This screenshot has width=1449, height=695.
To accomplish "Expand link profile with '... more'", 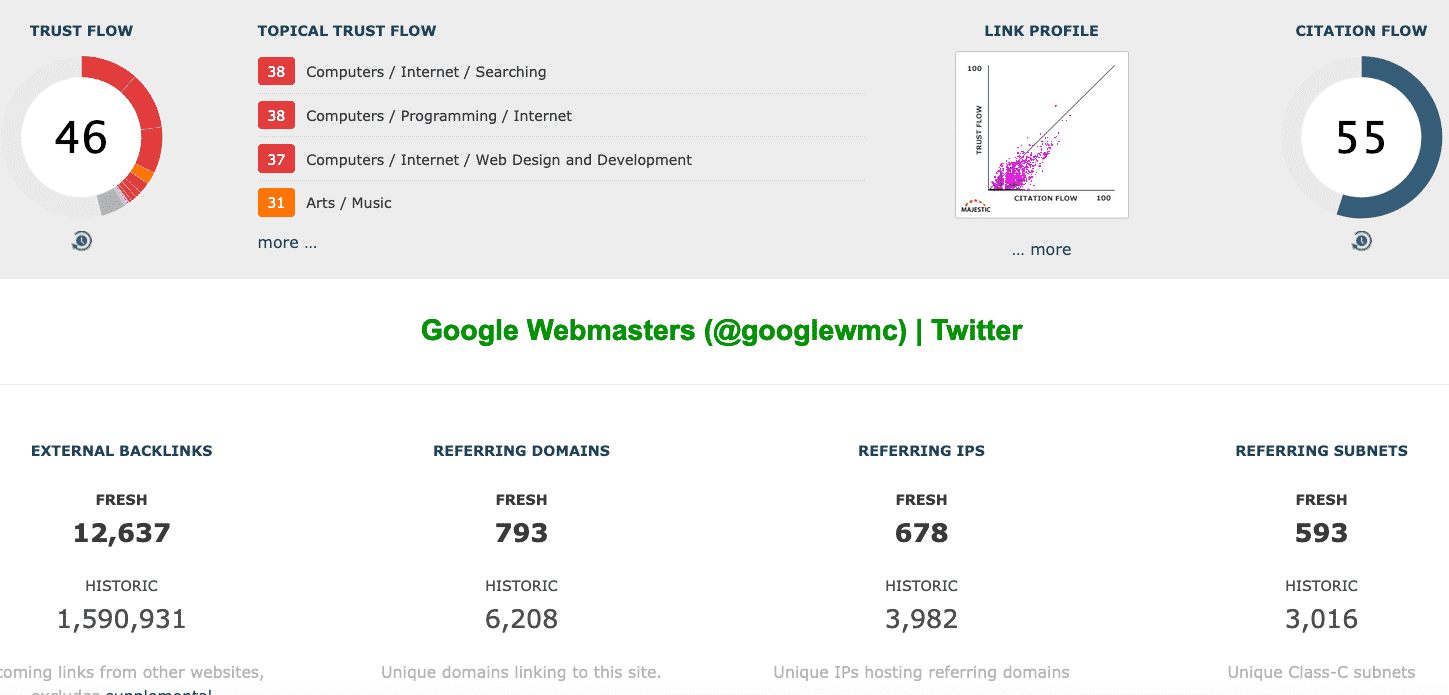I will 1041,249.
